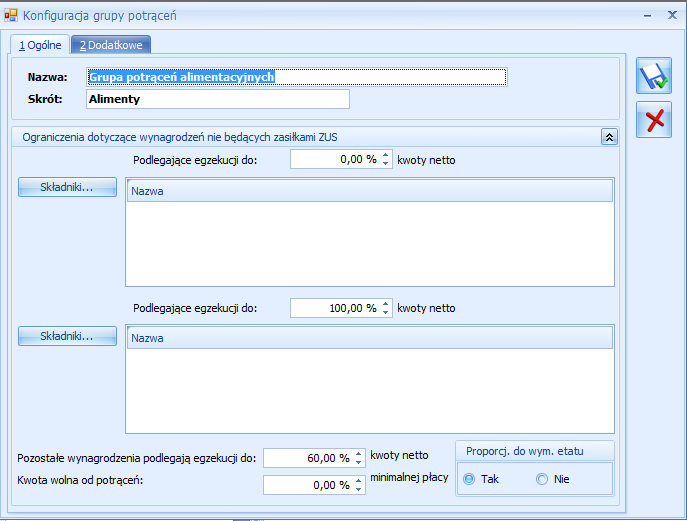Image resolution: width=687 pixels, height=521 pixels.
Task: Click the Nazwa column header in first list
Action: 370,191
